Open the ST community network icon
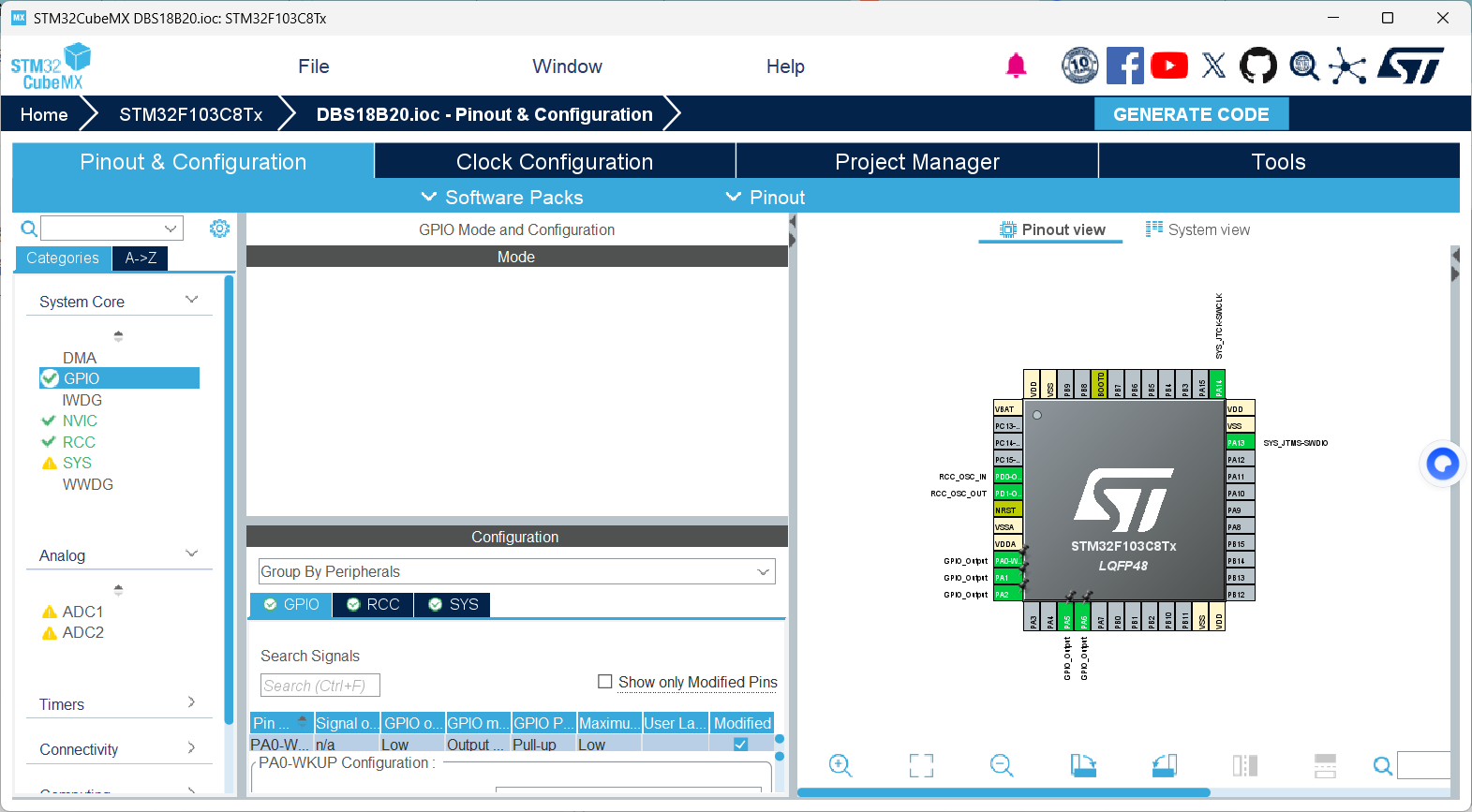 1347,66
